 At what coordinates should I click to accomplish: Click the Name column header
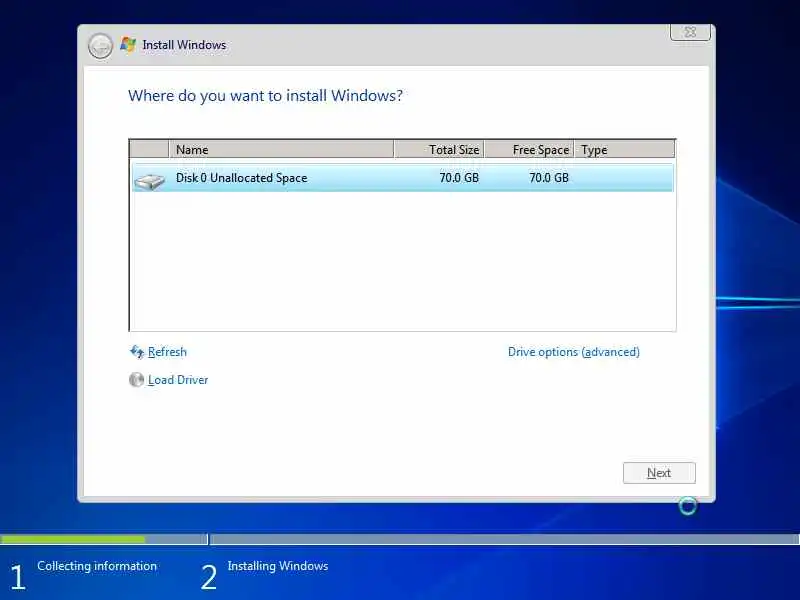point(281,149)
